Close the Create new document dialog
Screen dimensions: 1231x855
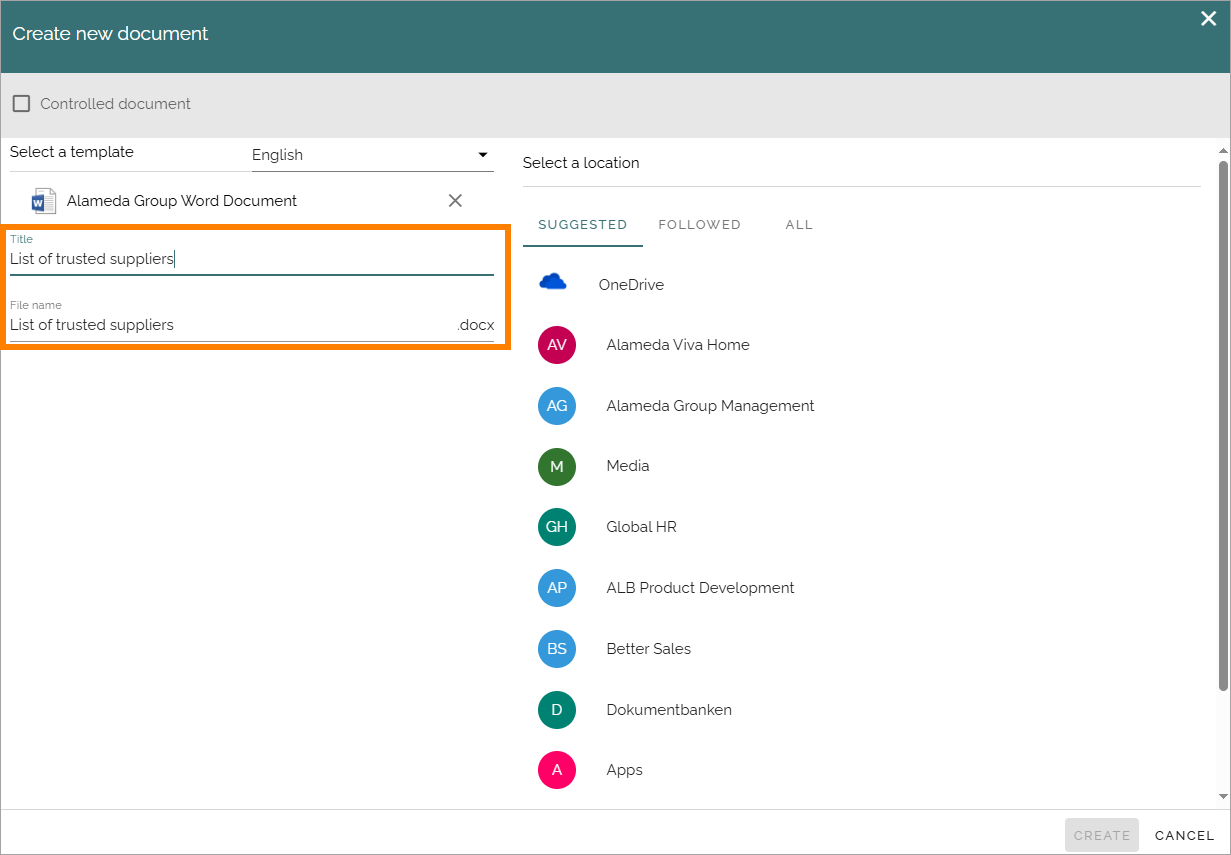click(x=1208, y=18)
